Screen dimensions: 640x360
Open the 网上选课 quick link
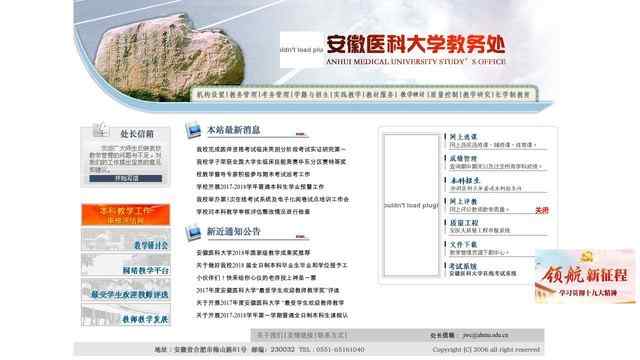pyautogui.click(x=463, y=137)
